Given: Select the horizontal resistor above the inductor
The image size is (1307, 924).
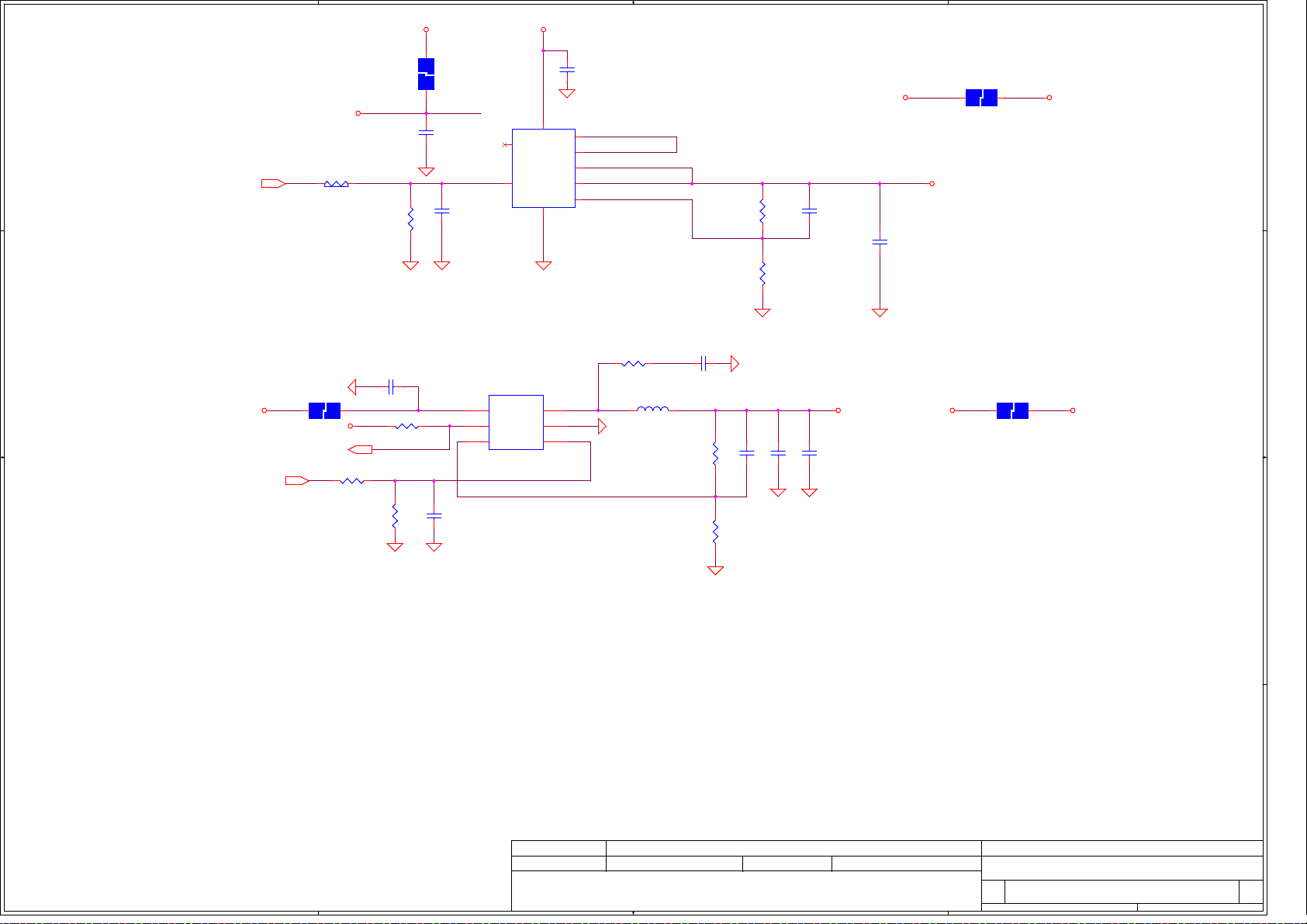Looking at the screenshot, I should (634, 363).
